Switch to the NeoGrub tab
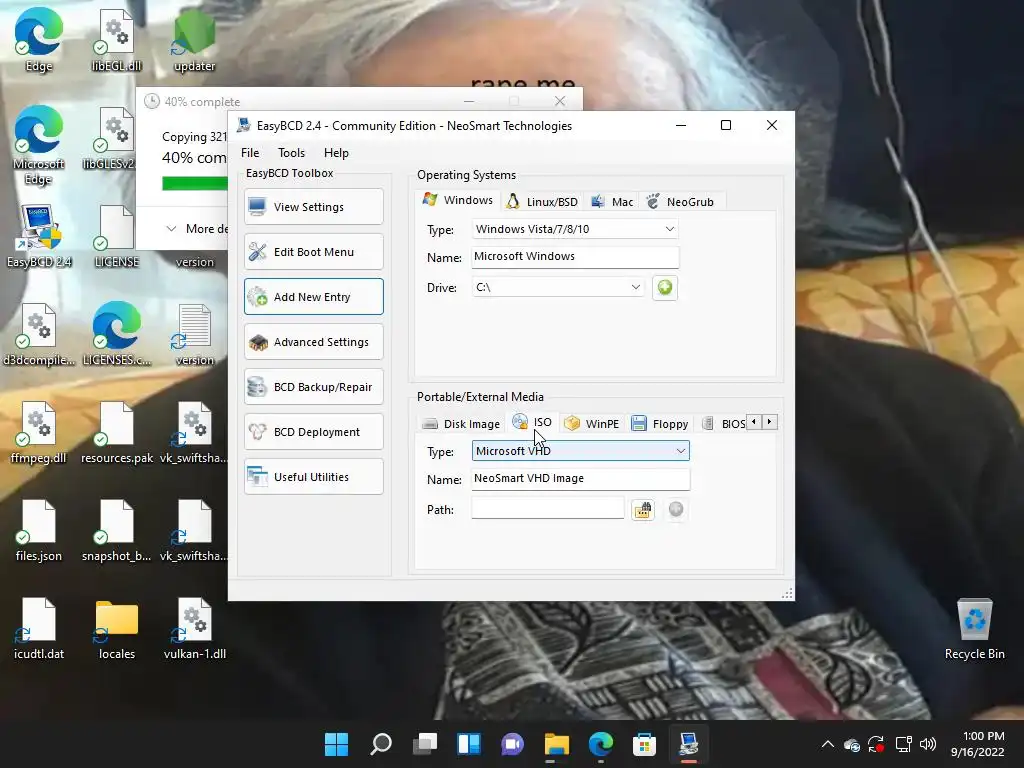This screenshot has width=1024, height=768. 680,202
